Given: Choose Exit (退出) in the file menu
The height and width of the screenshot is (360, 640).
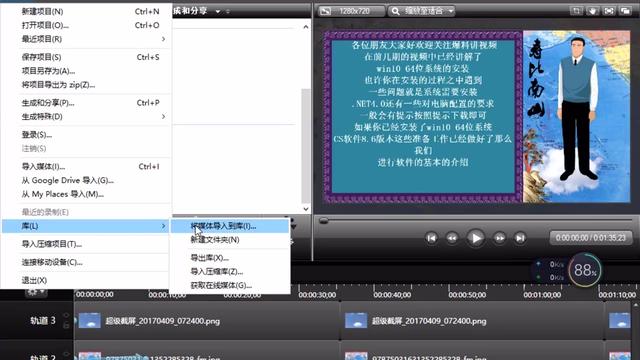Looking at the screenshot, I should [86, 280].
